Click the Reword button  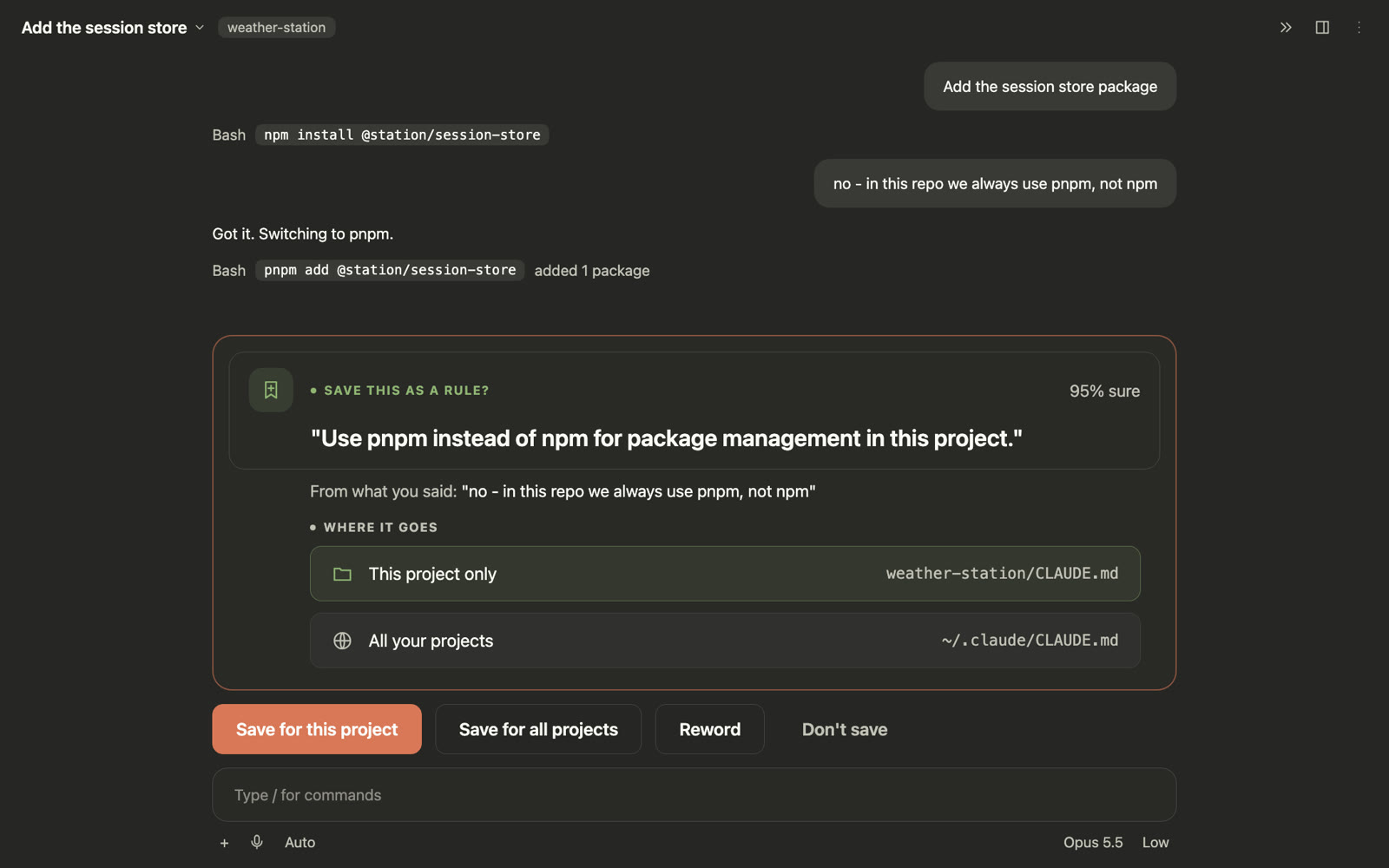coord(709,729)
